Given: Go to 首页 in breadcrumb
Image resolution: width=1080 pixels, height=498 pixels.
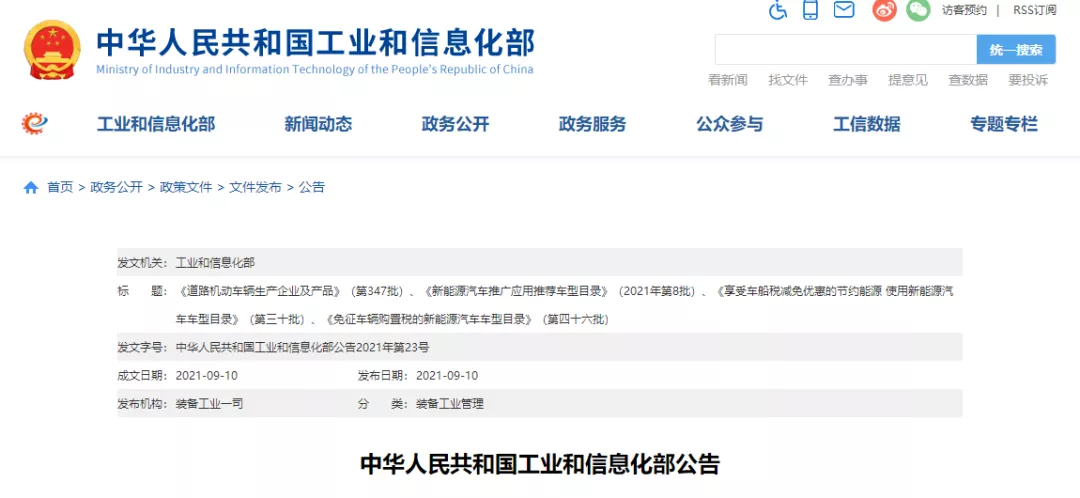Looking at the screenshot, I should pyautogui.click(x=60, y=187).
